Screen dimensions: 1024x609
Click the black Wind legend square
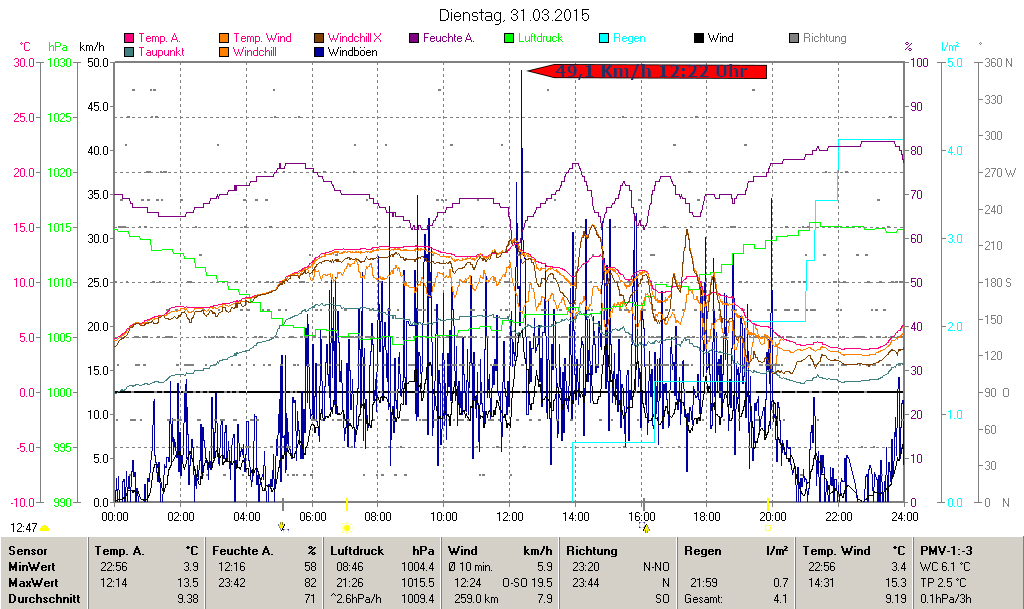(699, 38)
